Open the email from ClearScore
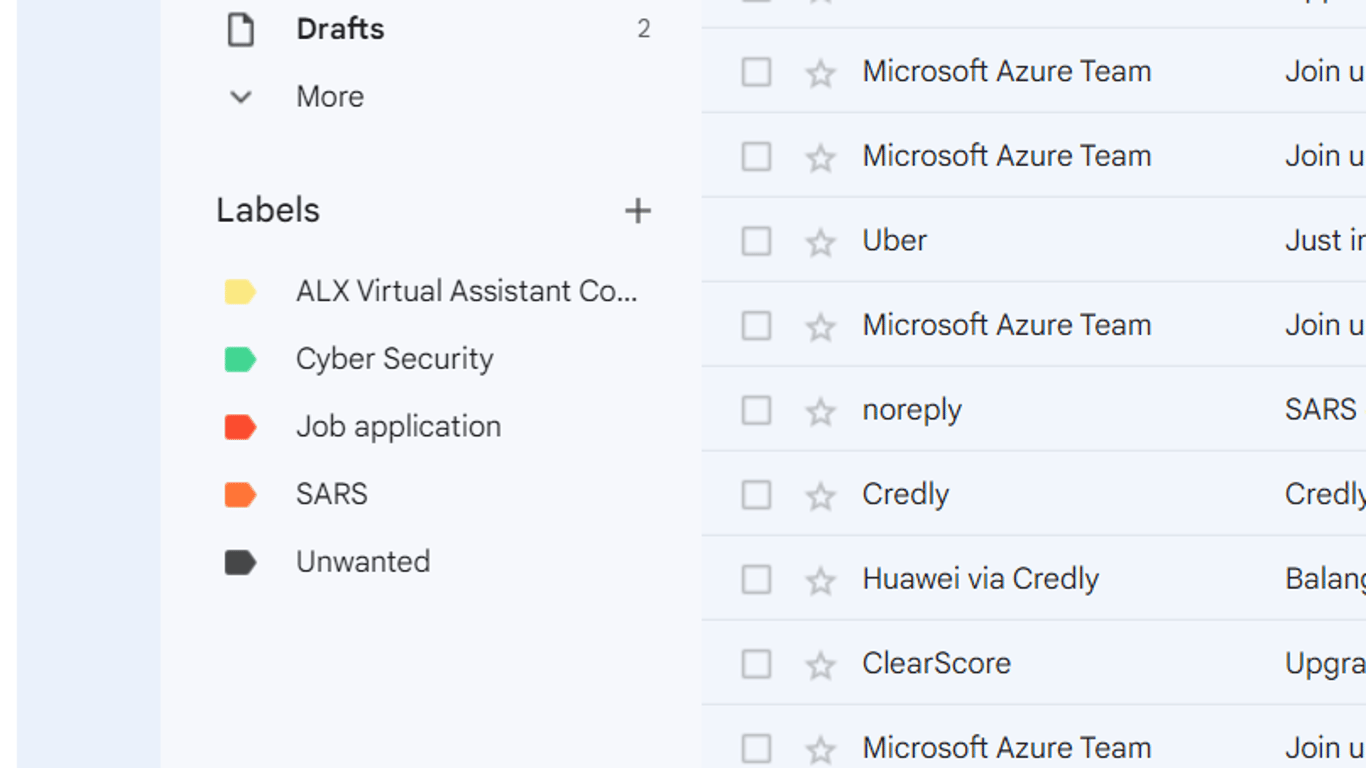Image resolution: width=1366 pixels, height=768 pixels. pos(937,663)
